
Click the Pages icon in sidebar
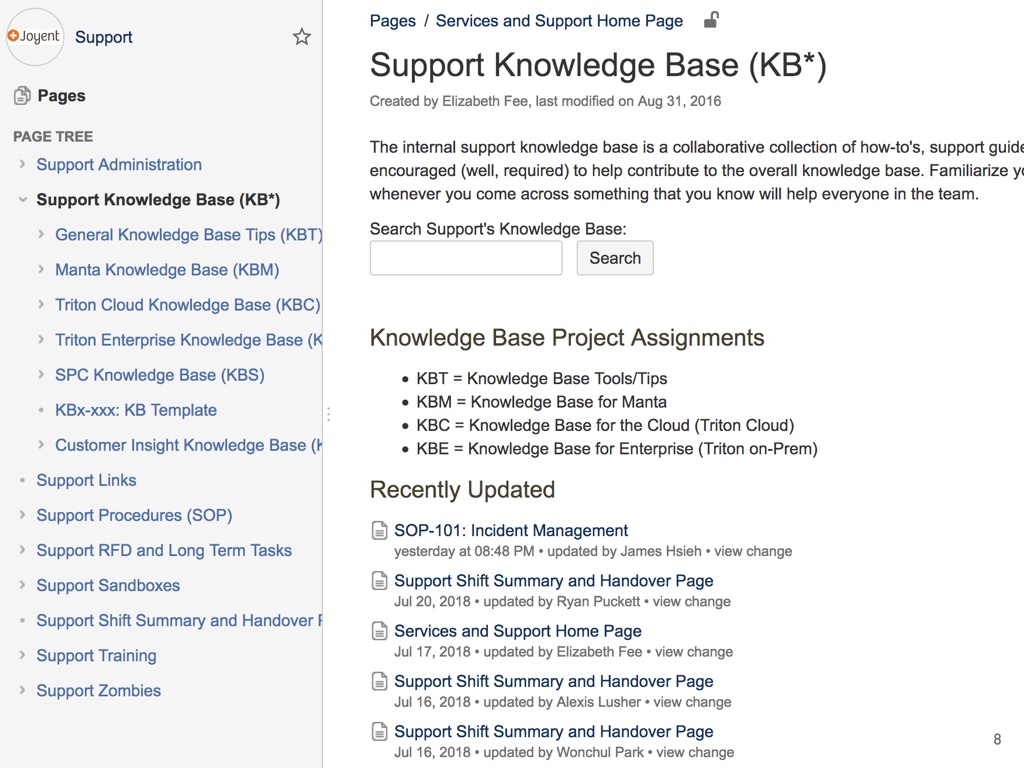pyautogui.click(x=22, y=96)
